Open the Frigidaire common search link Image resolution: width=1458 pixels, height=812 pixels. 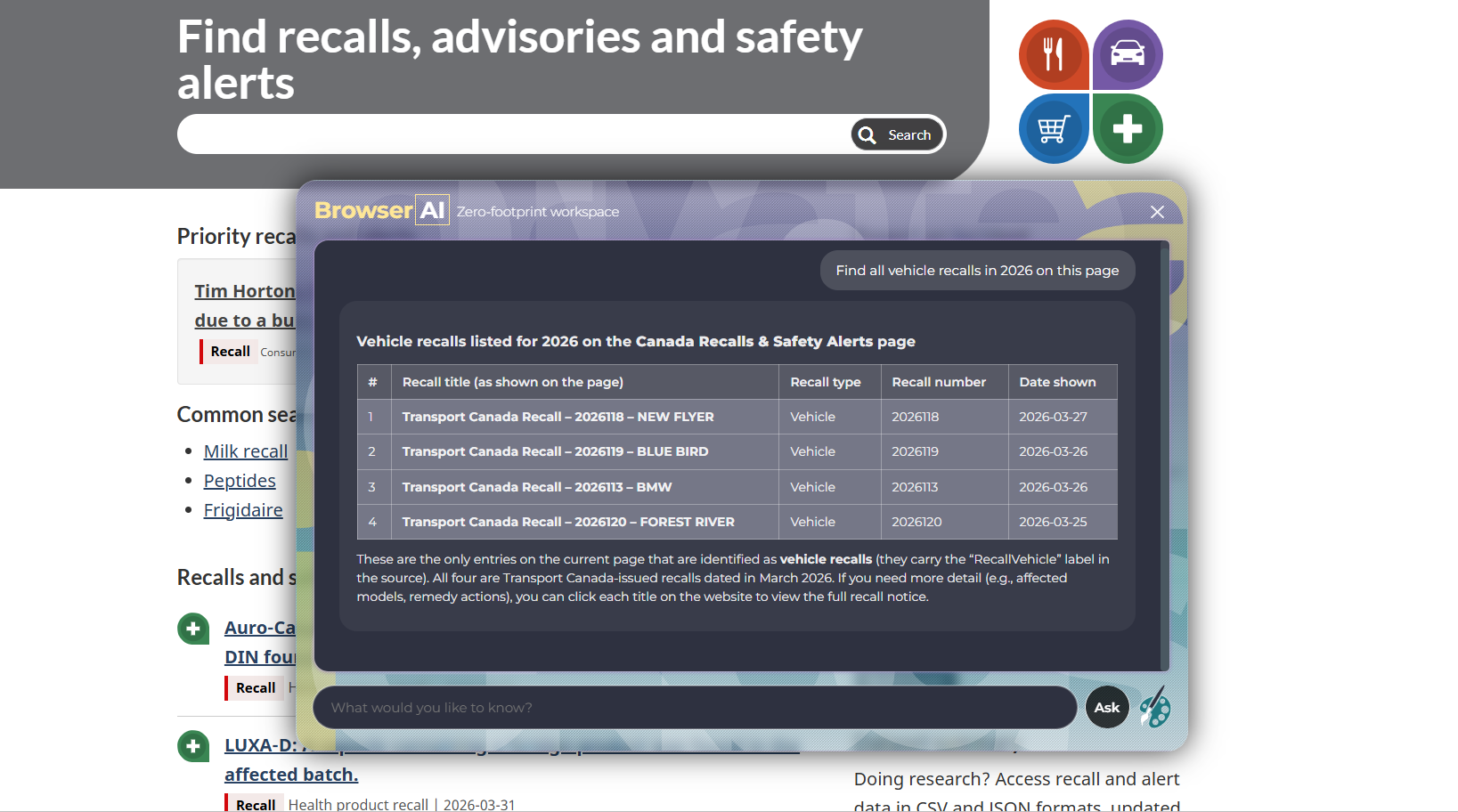(243, 510)
